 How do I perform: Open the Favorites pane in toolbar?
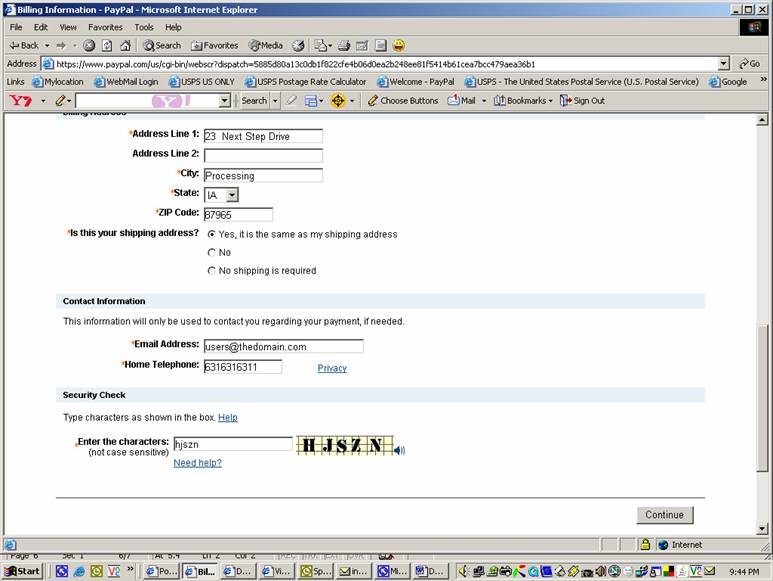[x=214, y=45]
